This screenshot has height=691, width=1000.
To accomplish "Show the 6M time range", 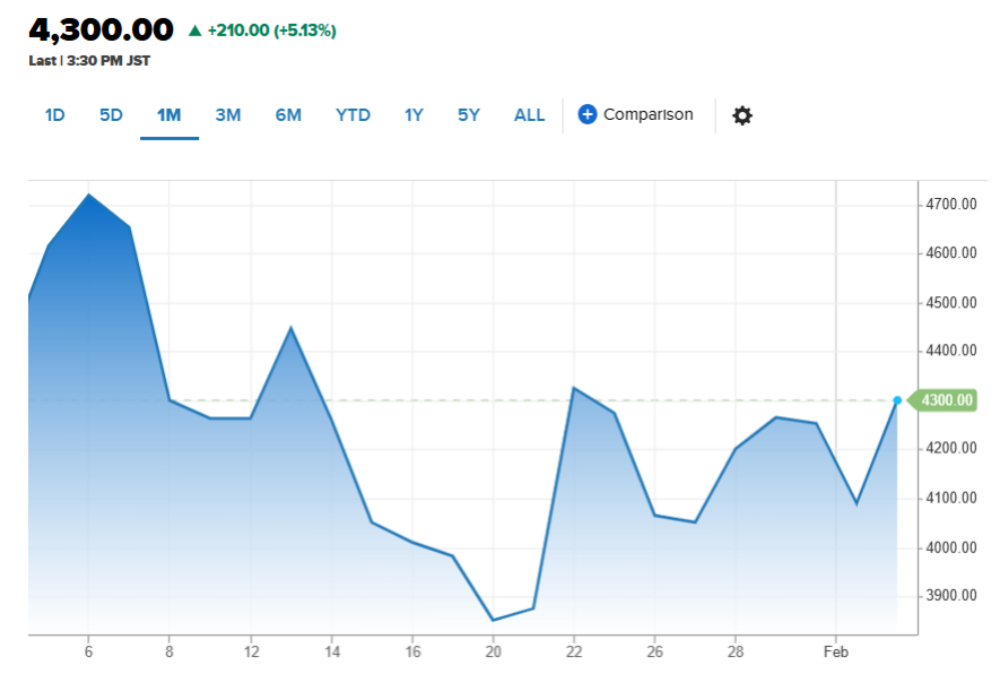I will 288,115.
